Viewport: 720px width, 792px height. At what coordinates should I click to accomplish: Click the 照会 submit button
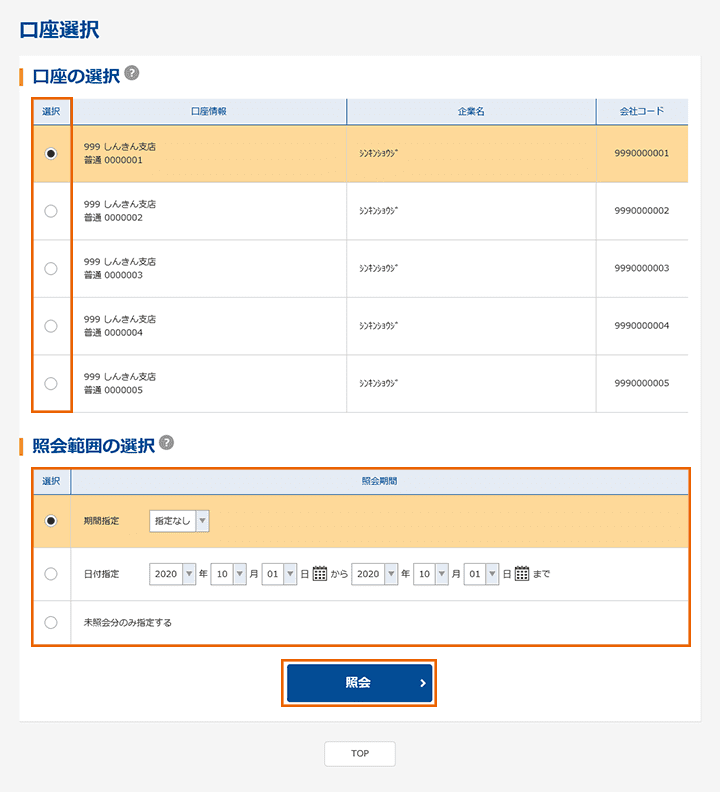(x=359, y=683)
